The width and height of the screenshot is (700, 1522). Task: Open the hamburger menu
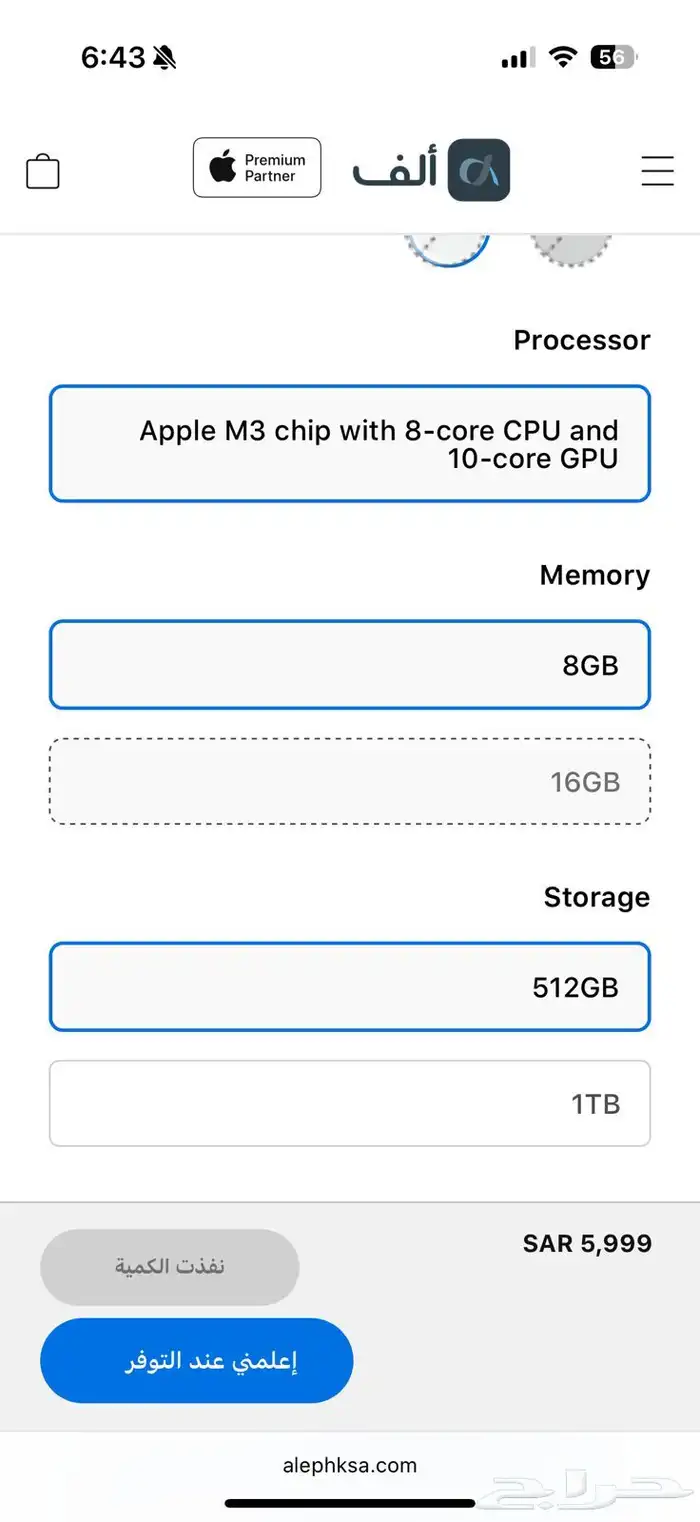pyautogui.click(x=657, y=171)
